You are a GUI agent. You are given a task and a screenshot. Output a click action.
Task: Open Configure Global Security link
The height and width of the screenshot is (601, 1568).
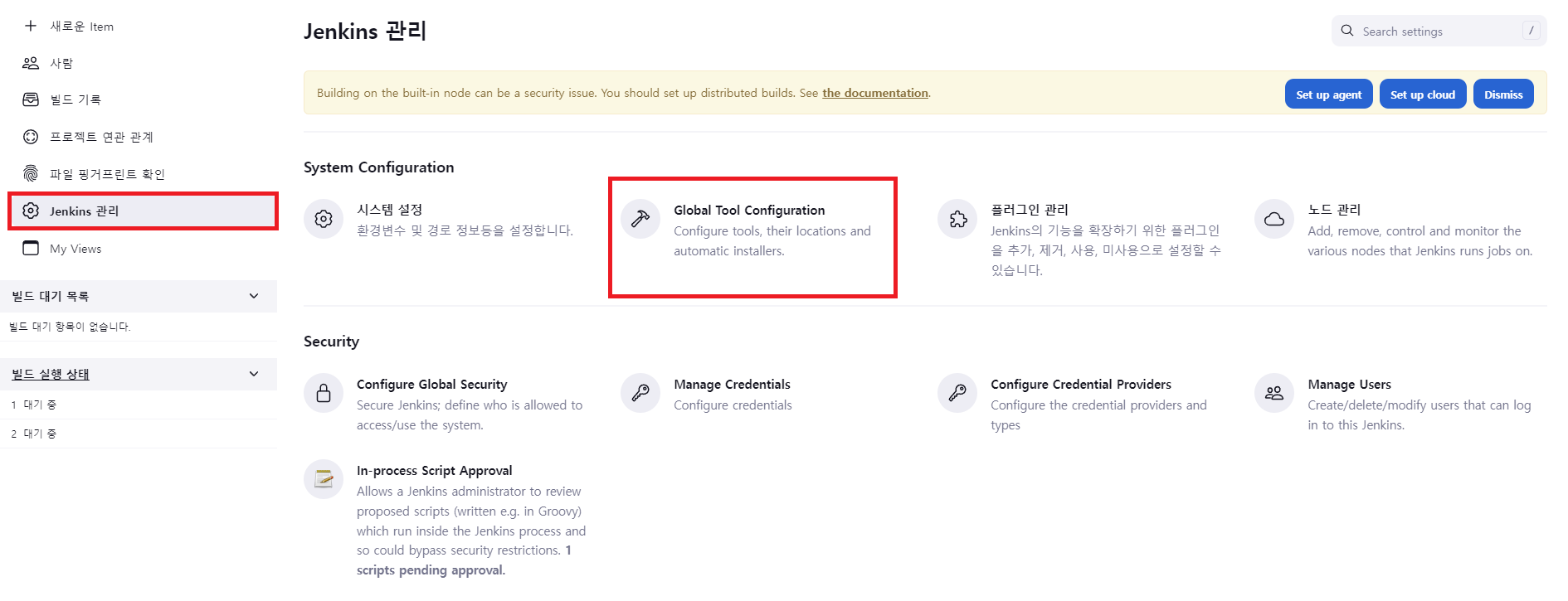(x=431, y=385)
